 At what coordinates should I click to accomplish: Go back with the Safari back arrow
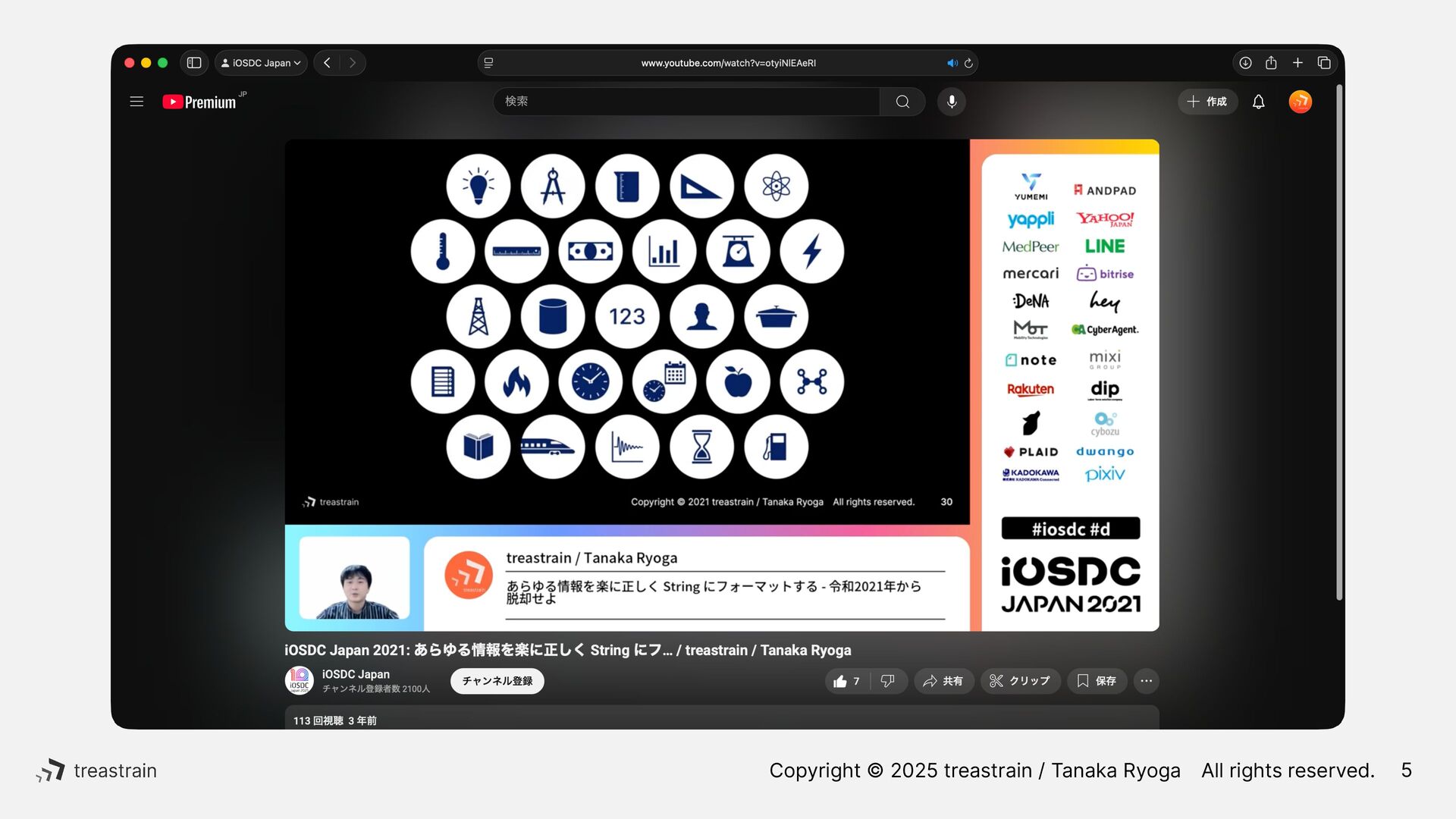[327, 63]
